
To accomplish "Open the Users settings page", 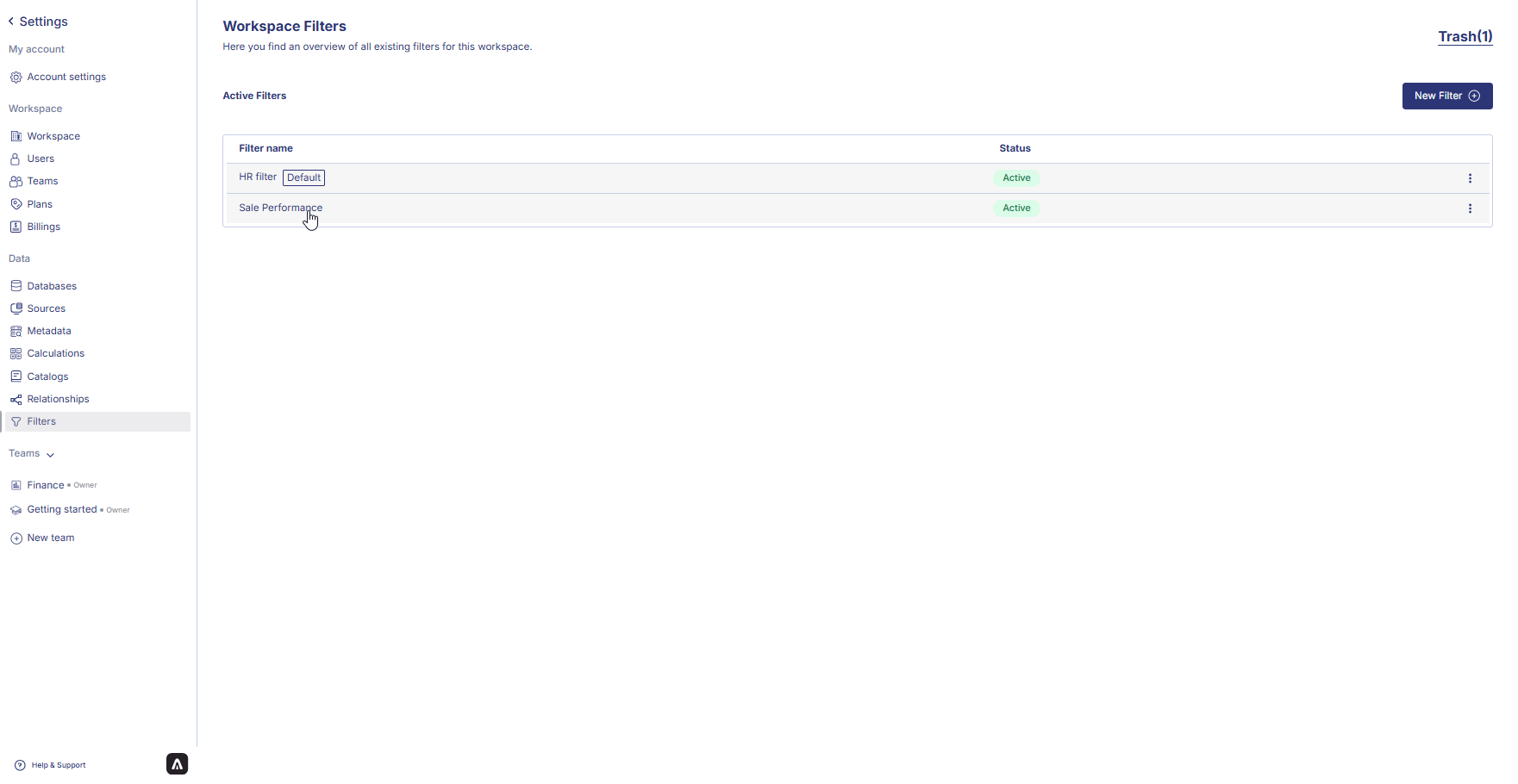I will click(x=41, y=159).
